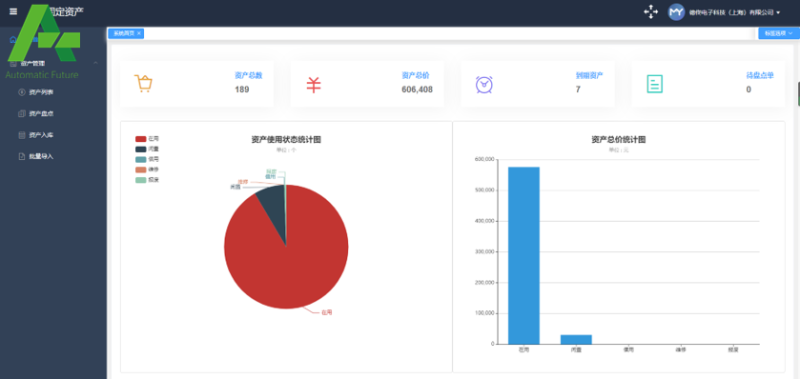Click the MY user avatar
The image size is (800, 379).
[x=676, y=12]
